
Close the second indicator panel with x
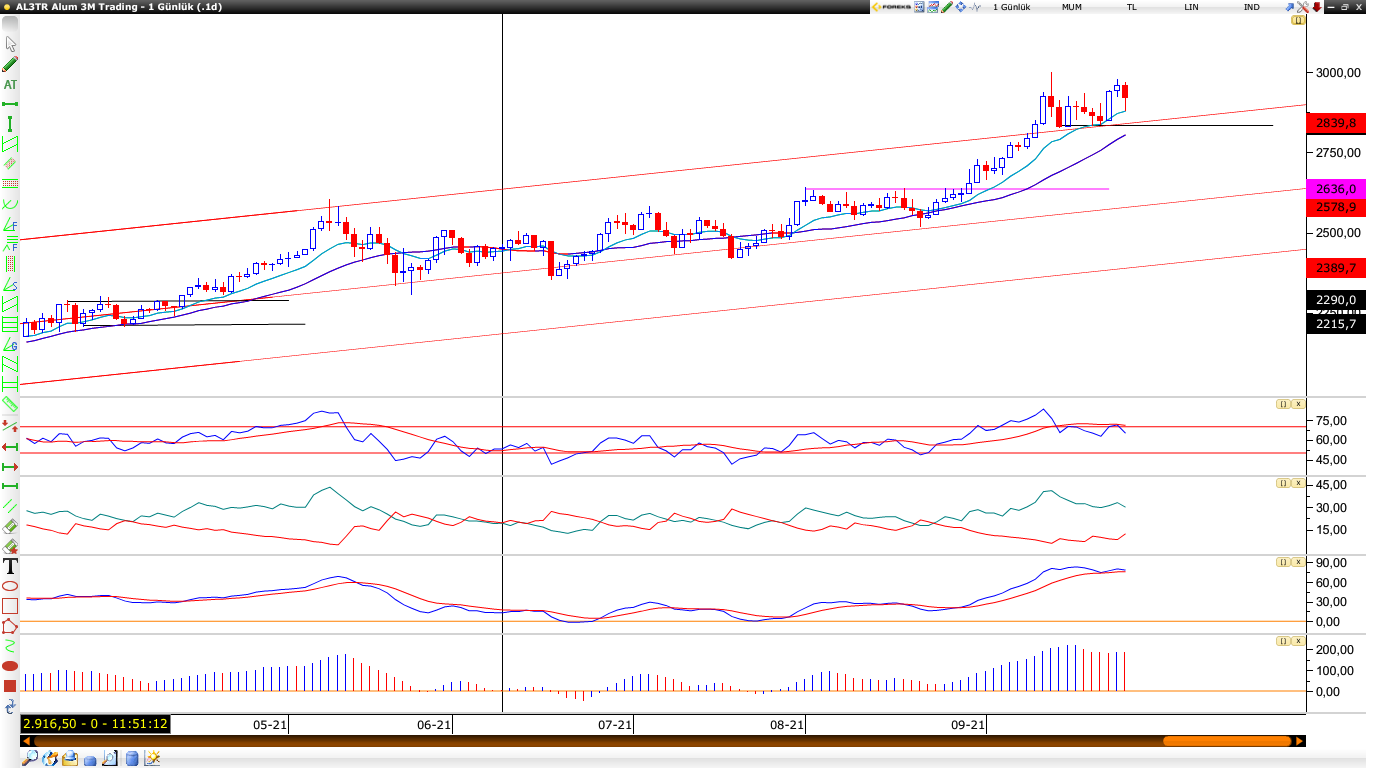[1298, 483]
